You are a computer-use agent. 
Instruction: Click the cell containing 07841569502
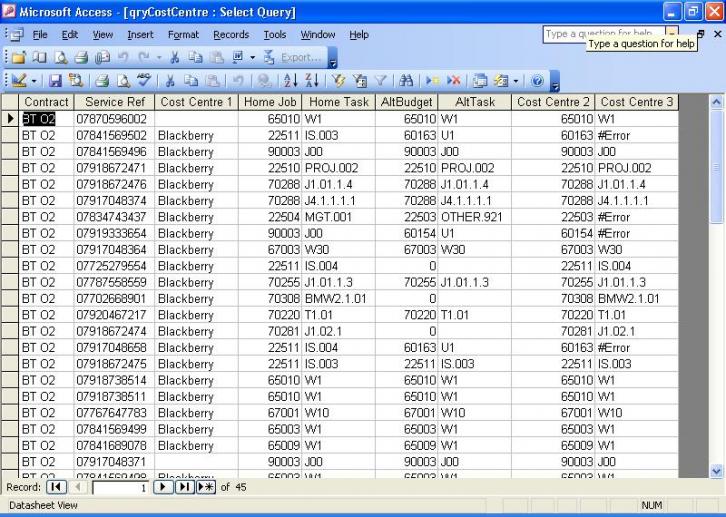tap(114, 136)
